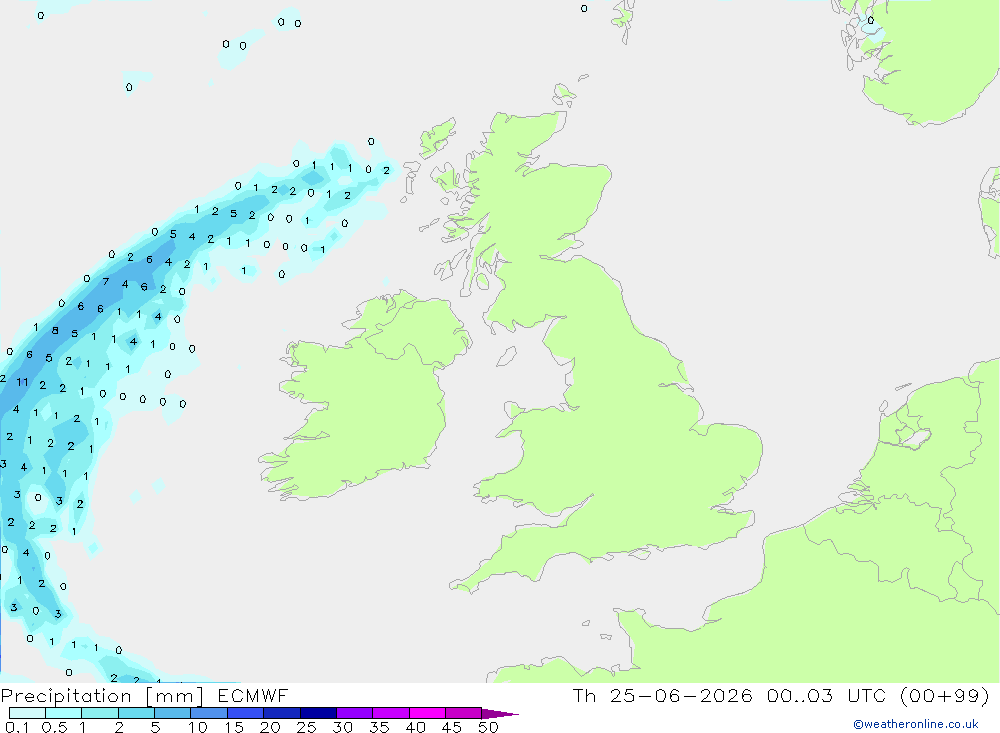Screen dimensions: 1000x733
Task: Click the legend label '45'
Action: [x=452, y=727]
